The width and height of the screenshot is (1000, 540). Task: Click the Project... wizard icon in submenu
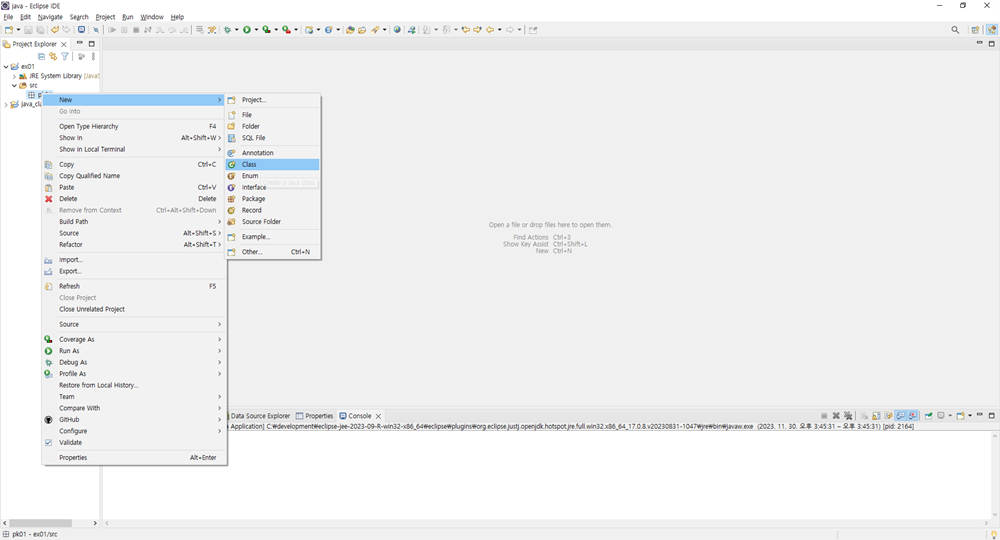[x=232, y=100]
